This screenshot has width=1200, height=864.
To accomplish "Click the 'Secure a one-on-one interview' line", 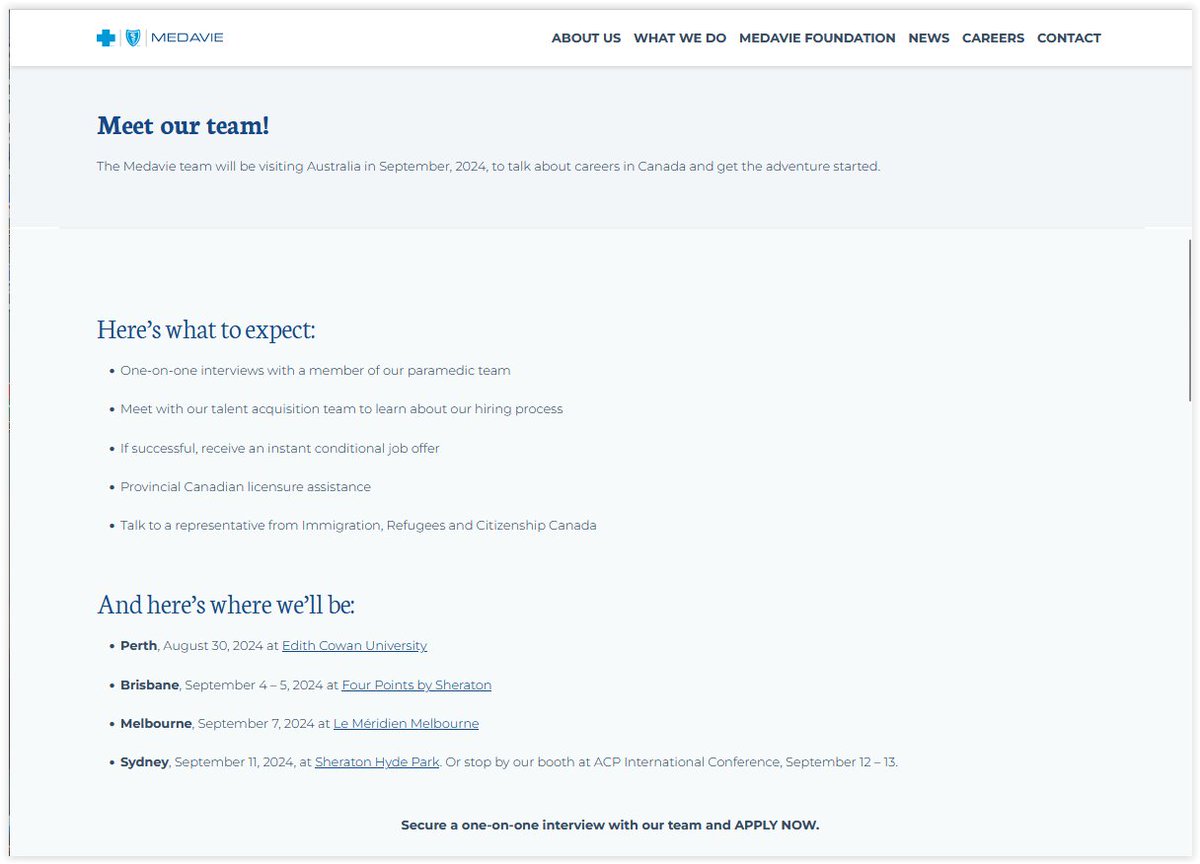I will tap(610, 825).
